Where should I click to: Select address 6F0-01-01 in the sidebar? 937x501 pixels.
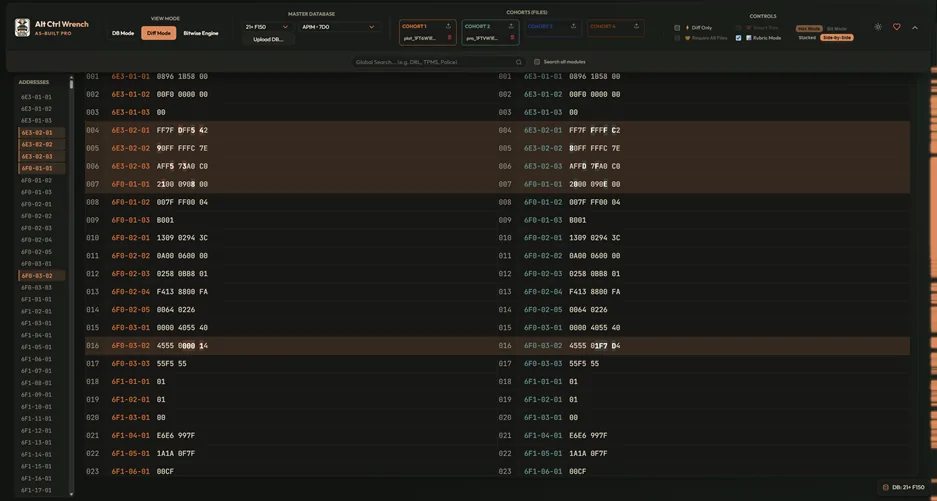[42, 169]
